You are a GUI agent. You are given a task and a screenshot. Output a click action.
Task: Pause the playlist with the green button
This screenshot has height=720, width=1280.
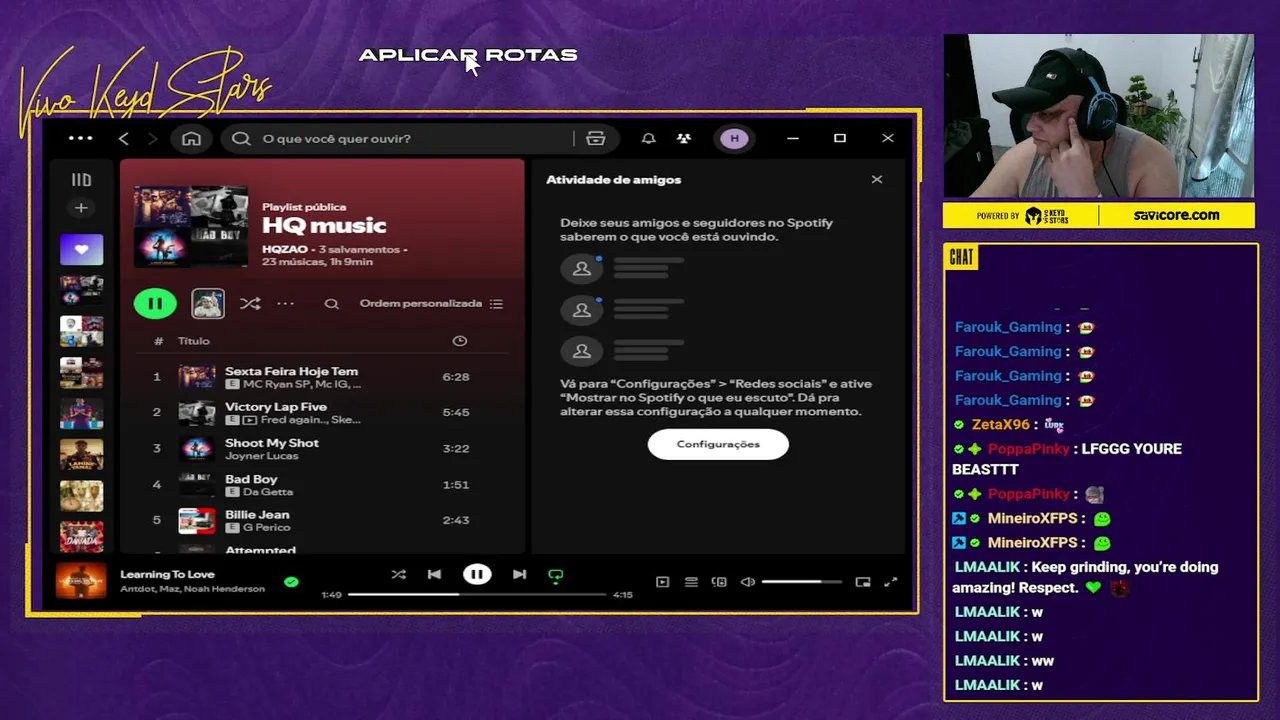tap(155, 304)
